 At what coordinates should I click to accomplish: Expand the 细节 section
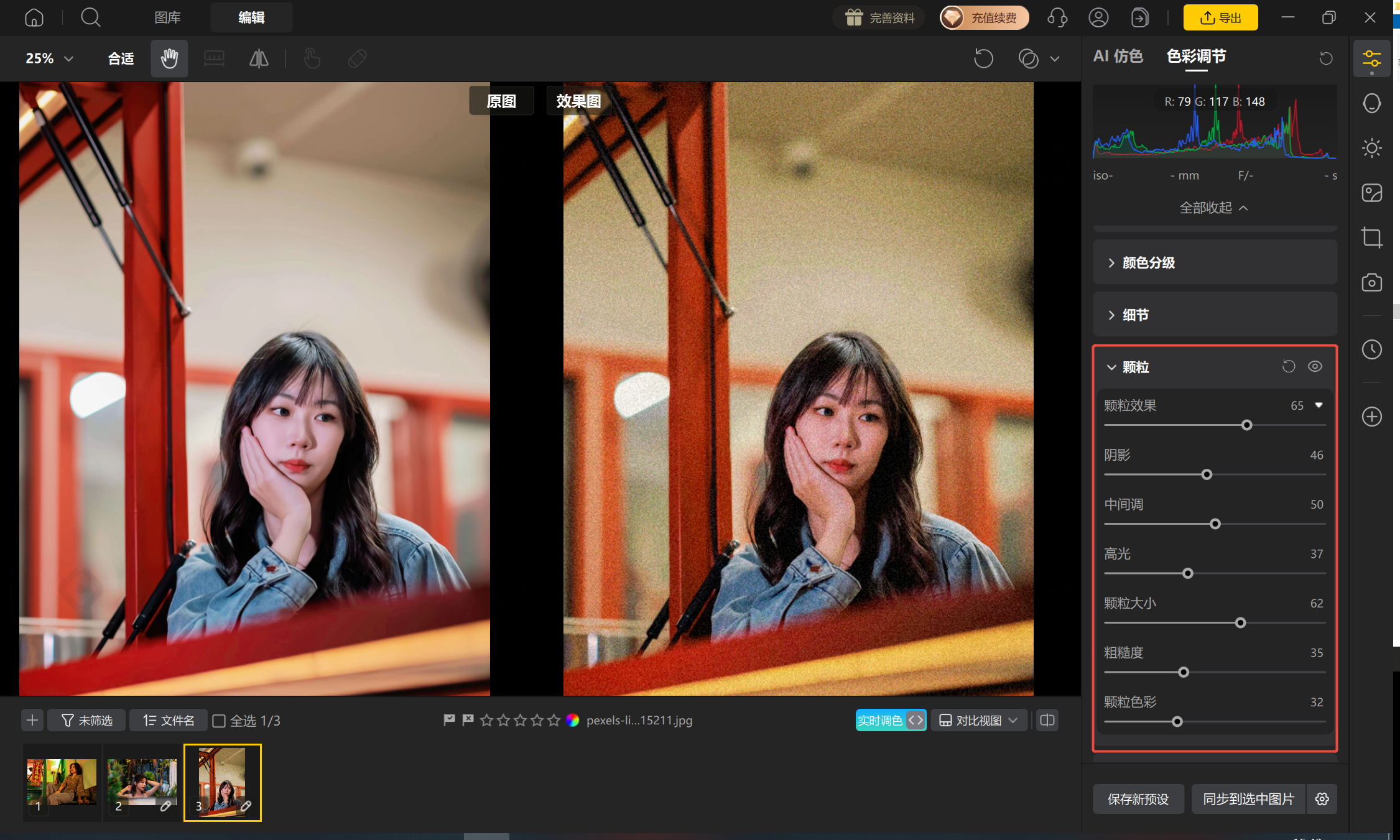[x=1215, y=315]
